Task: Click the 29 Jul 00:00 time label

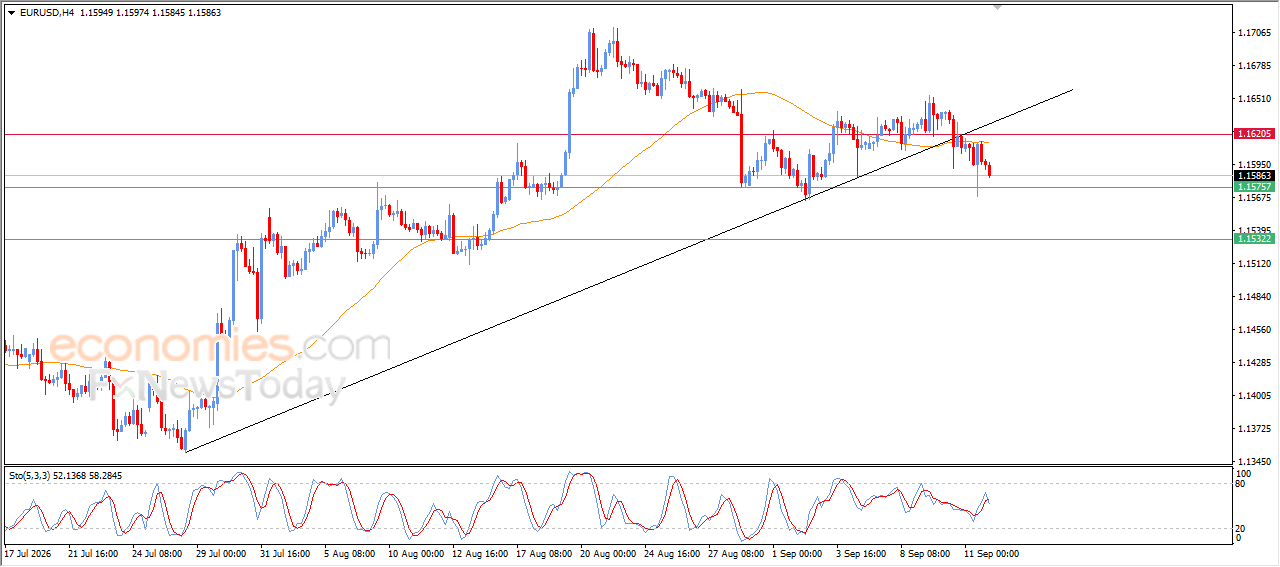Action: click(220, 553)
